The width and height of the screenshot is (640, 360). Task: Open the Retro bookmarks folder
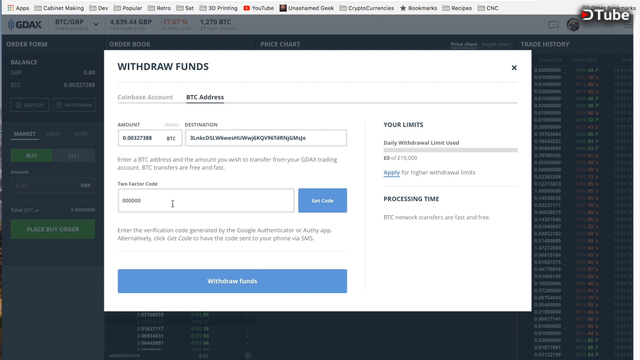tap(160, 8)
